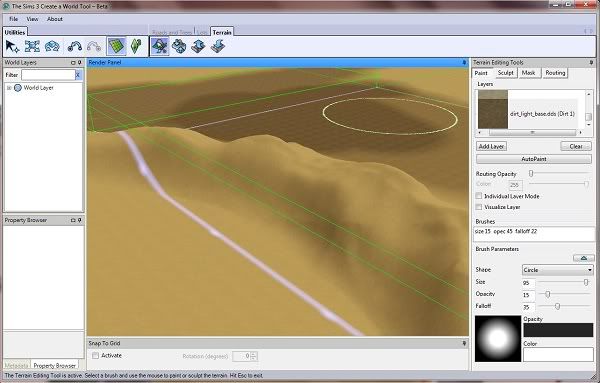This screenshot has height=383, width=600.
Task: Click the World Layers Filter text field
Action: point(48,75)
